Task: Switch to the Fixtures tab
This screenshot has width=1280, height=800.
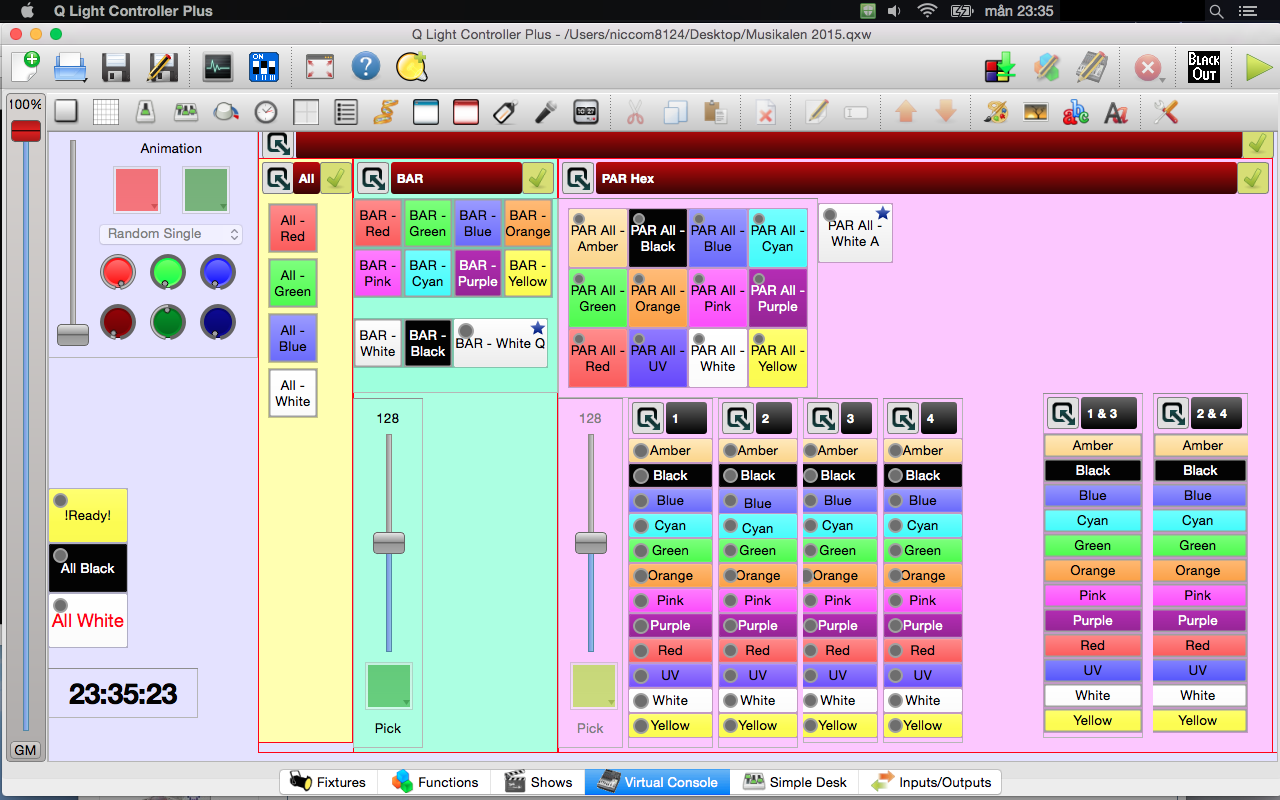Action: [328, 782]
